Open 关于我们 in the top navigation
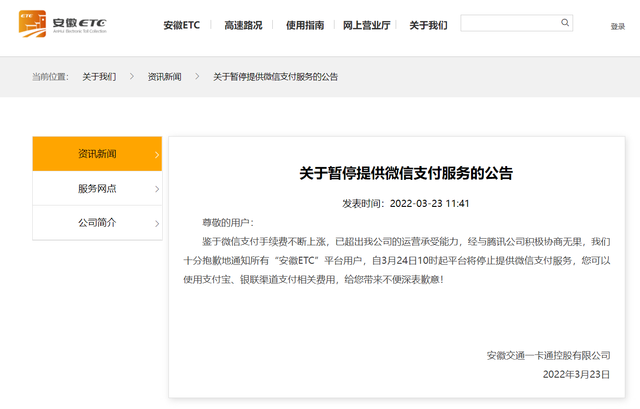 [x=428, y=25]
